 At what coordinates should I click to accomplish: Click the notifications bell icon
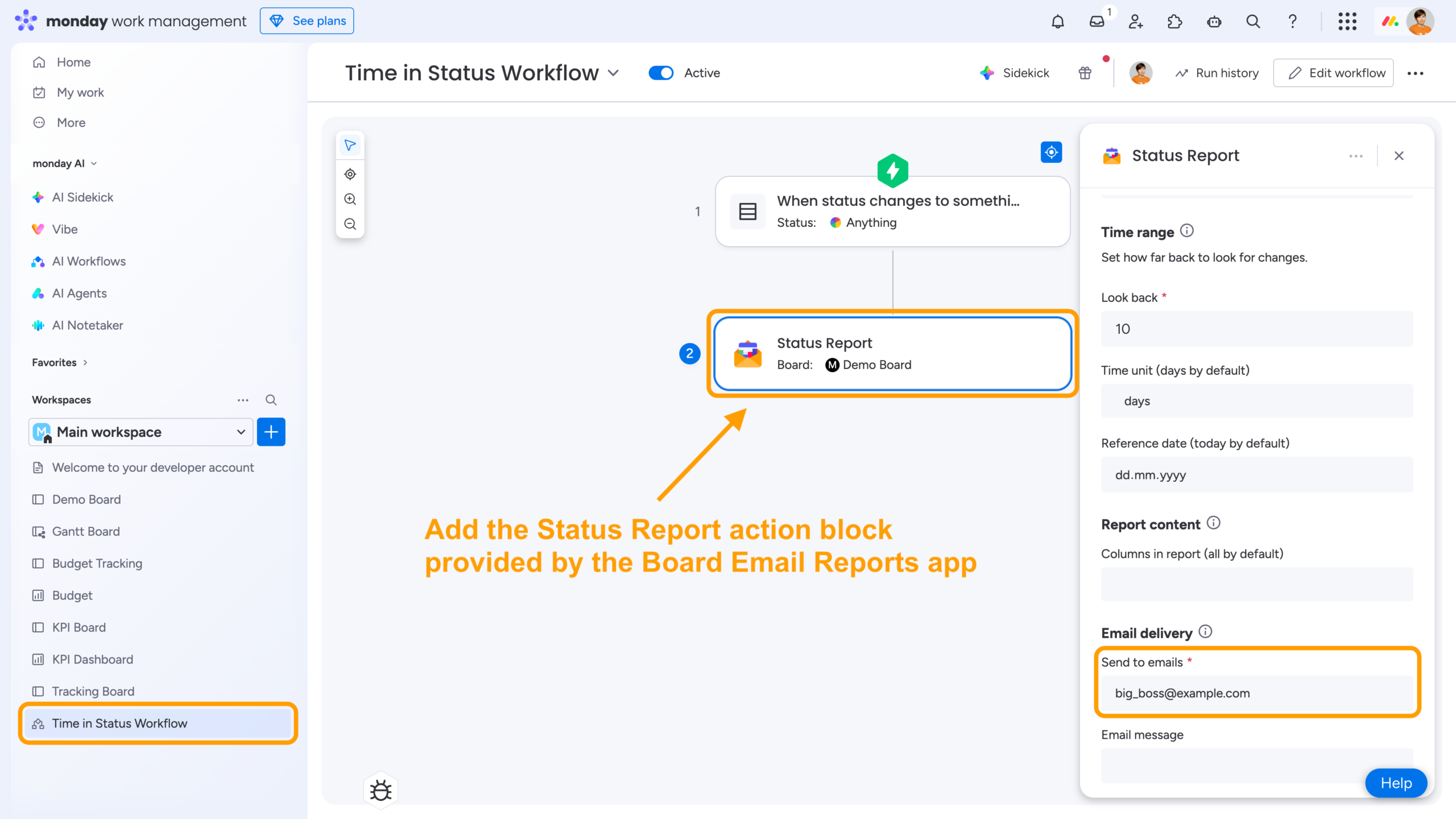(1058, 21)
